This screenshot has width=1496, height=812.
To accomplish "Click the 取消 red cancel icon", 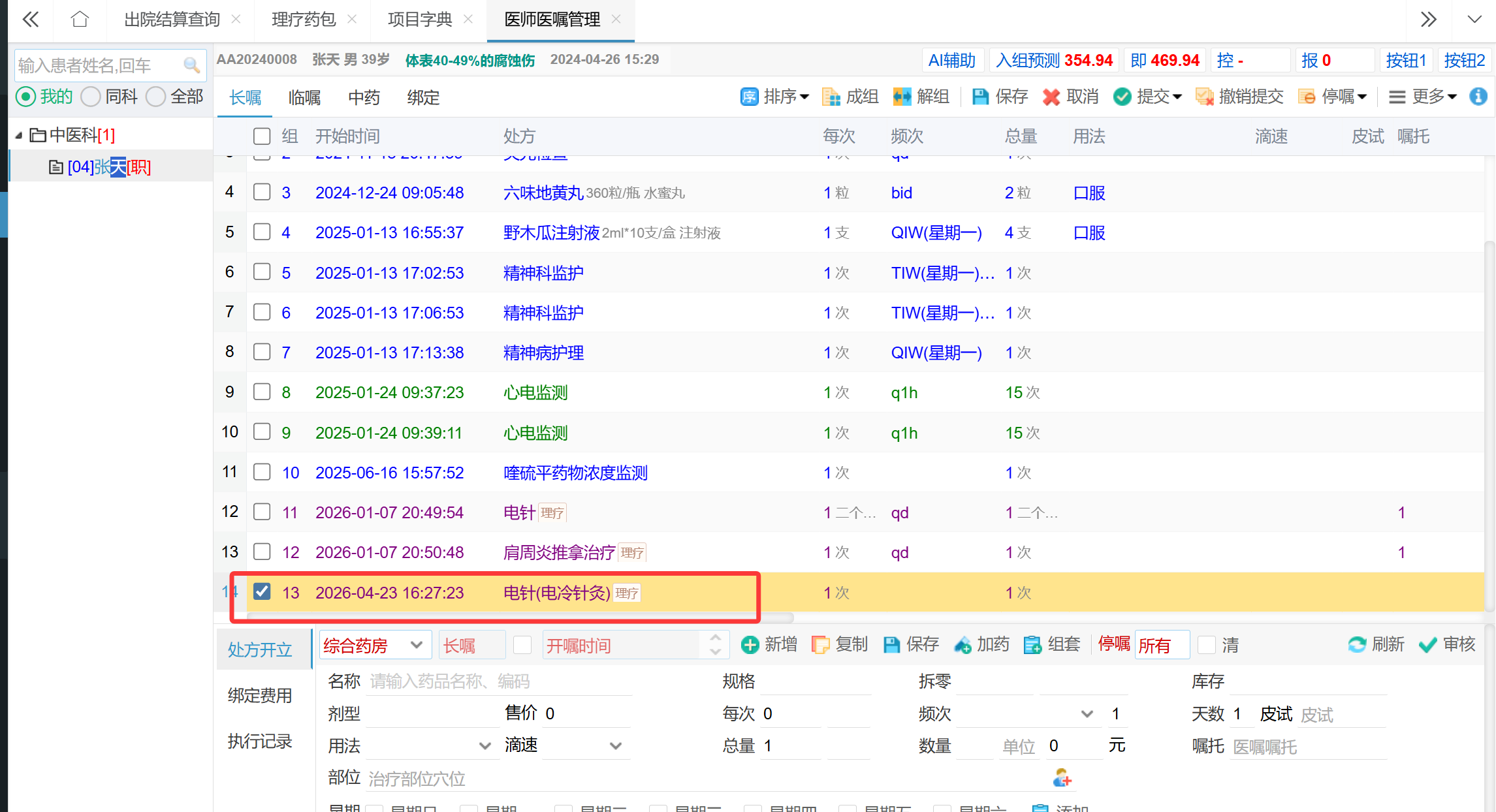I will coord(1051,97).
